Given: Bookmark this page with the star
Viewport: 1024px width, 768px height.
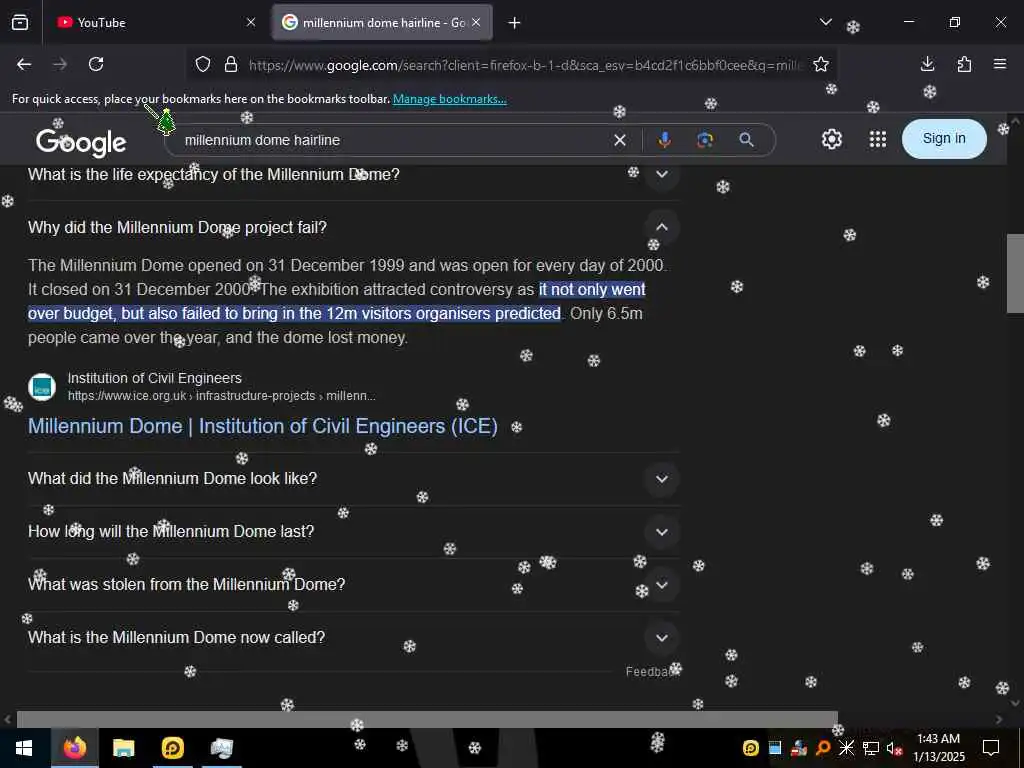Looking at the screenshot, I should (x=821, y=64).
